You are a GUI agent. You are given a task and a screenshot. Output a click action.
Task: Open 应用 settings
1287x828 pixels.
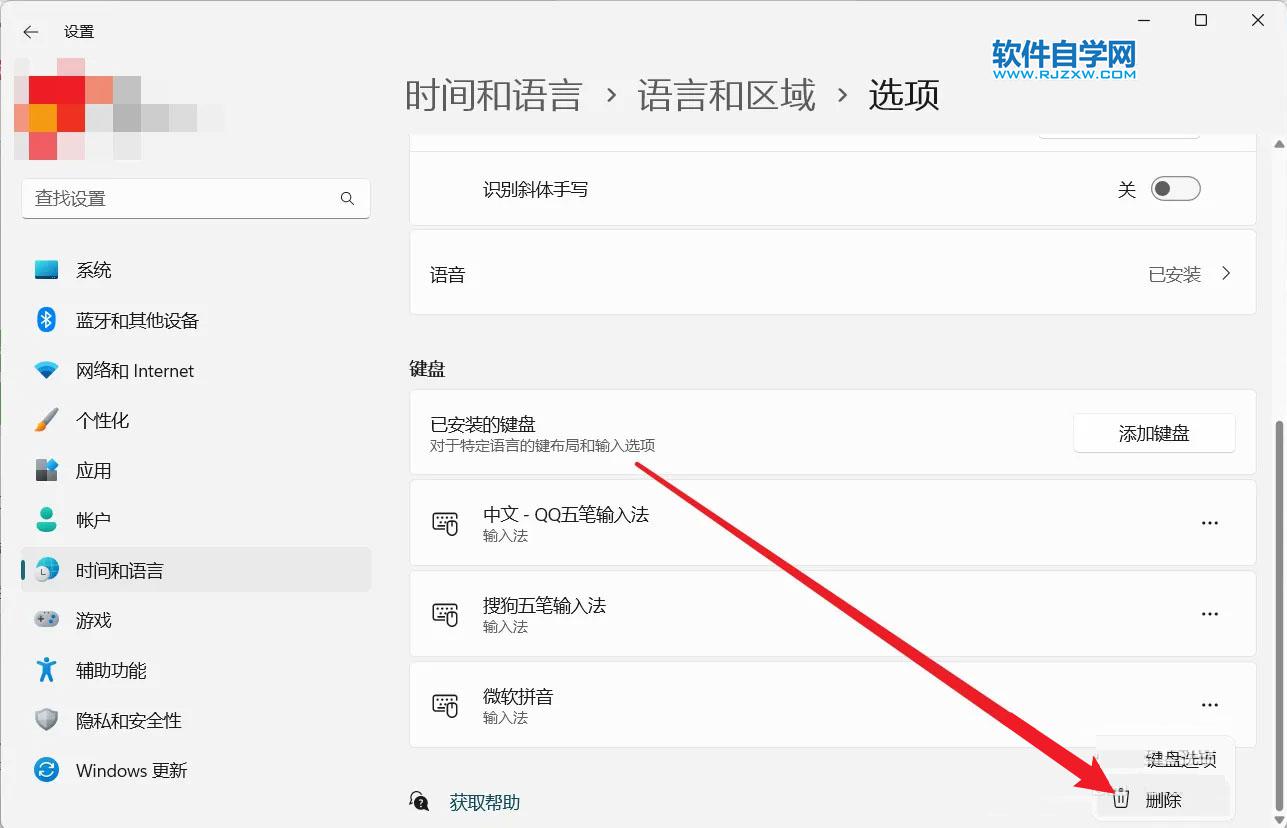point(94,470)
